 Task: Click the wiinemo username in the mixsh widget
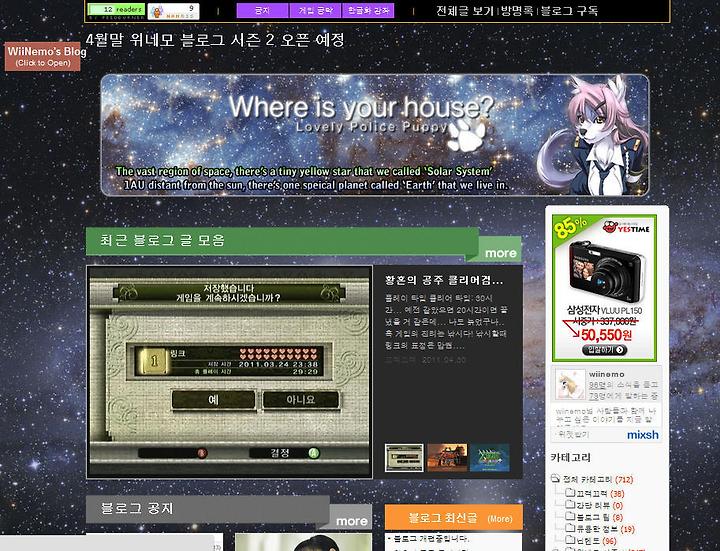607,374
